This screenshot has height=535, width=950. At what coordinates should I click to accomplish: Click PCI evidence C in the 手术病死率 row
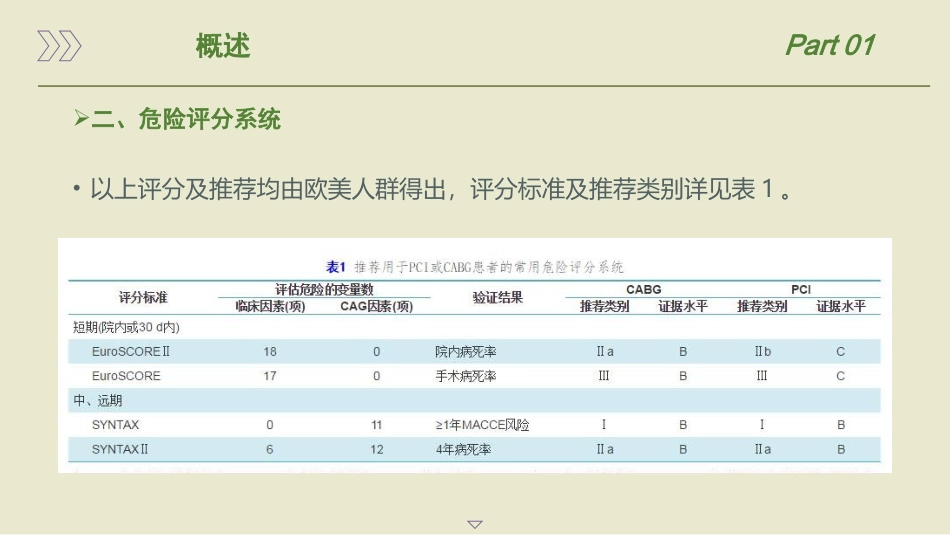tap(840, 376)
